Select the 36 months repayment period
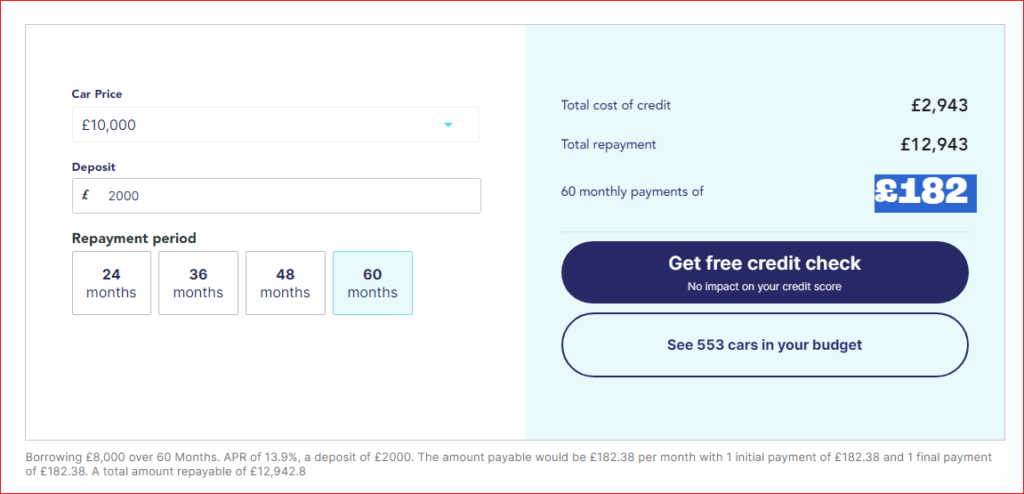Image resolution: width=1024 pixels, height=494 pixels. (x=198, y=283)
